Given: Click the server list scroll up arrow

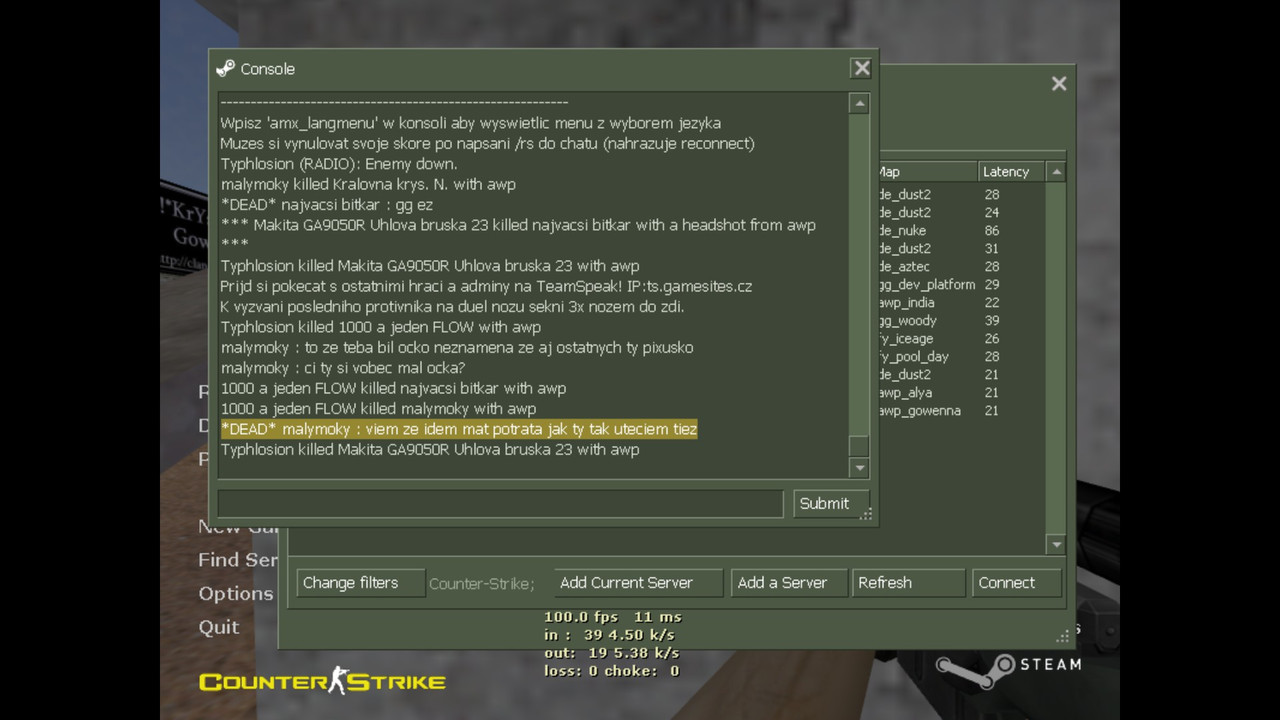Looking at the screenshot, I should point(1056,172).
